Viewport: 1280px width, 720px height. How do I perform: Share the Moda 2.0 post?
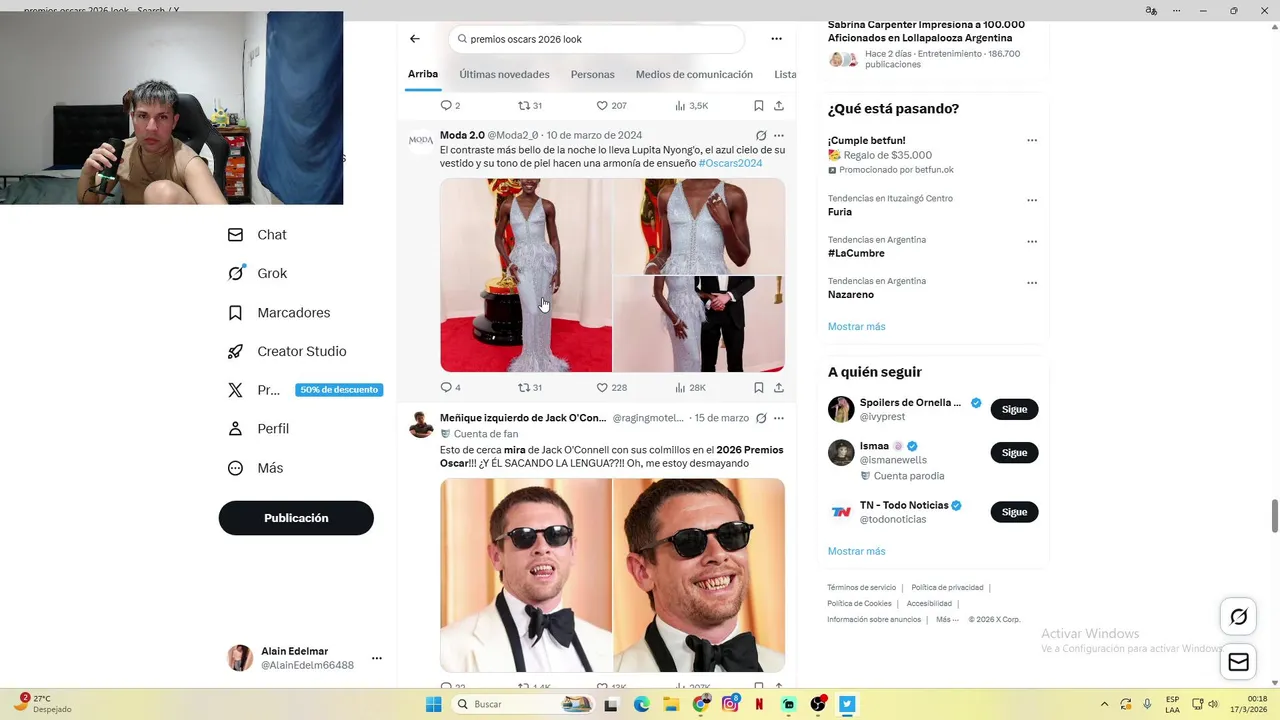coord(779,387)
